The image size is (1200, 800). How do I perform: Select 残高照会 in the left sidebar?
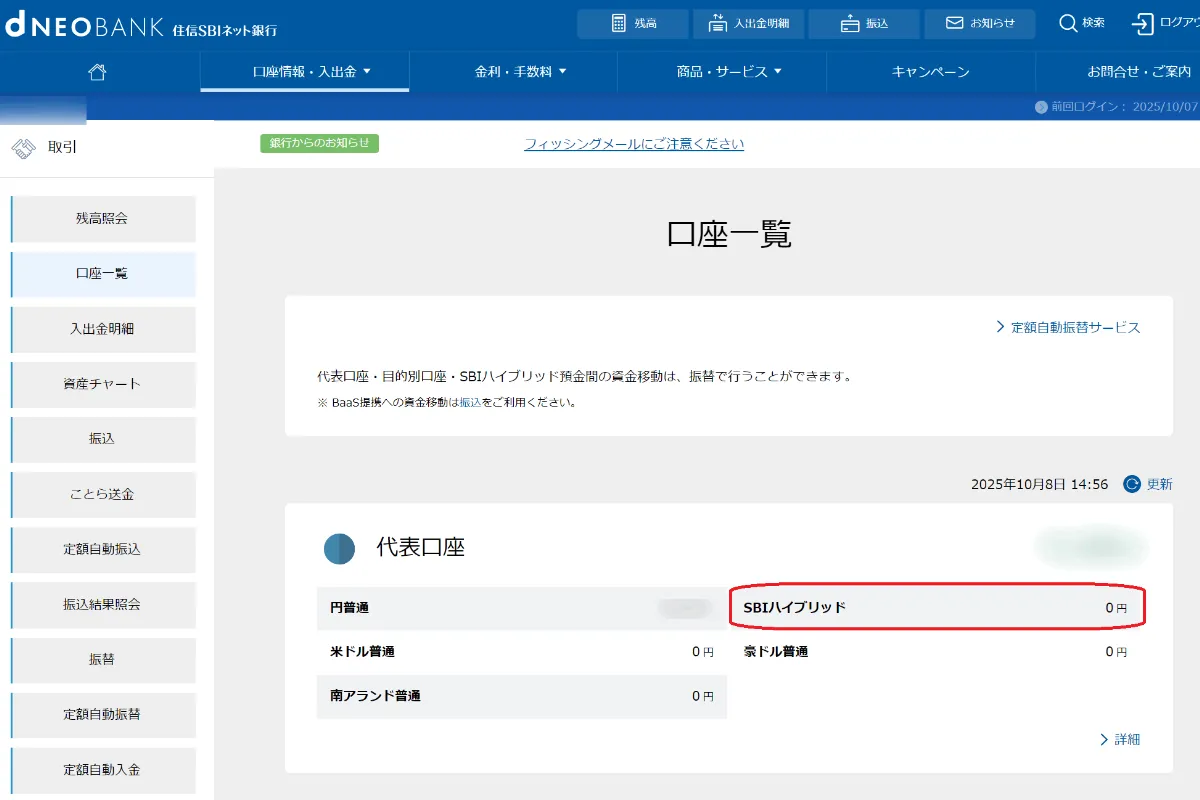point(102,218)
